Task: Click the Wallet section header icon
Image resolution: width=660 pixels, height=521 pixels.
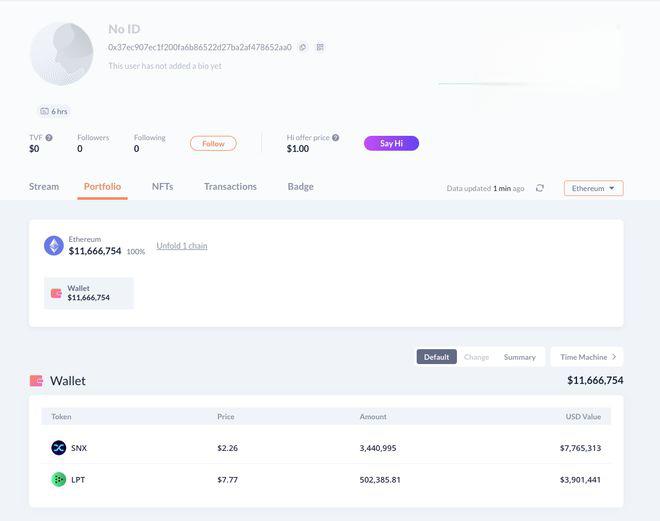Action: click(36, 381)
